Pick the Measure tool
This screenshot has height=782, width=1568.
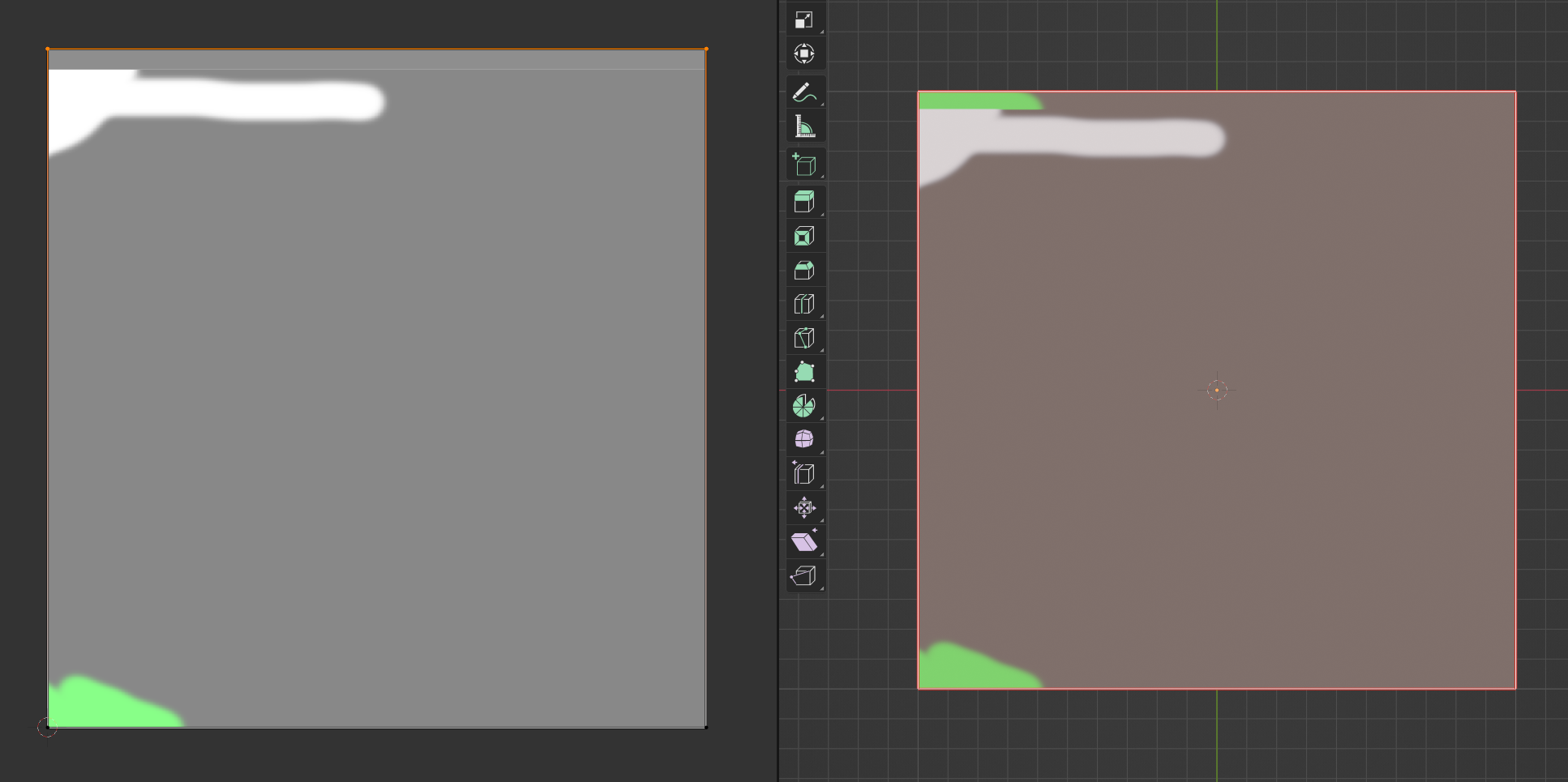coord(803,126)
